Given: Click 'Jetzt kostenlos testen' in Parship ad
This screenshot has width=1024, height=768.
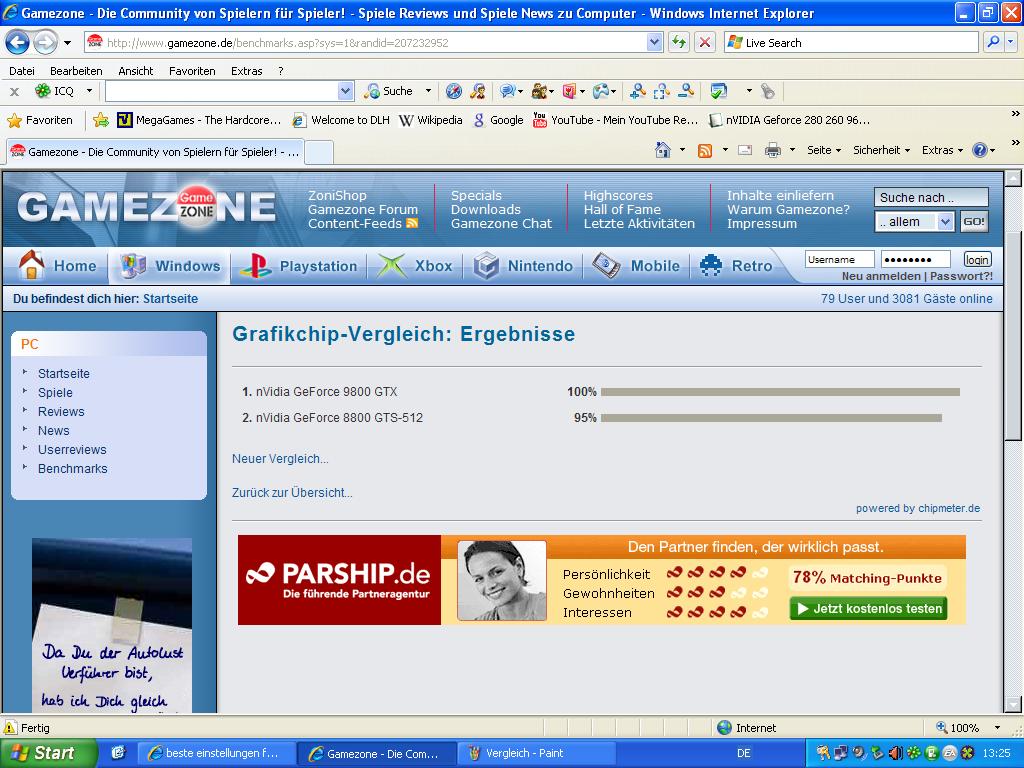Looking at the screenshot, I should pyautogui.click(x=868, y=609).
